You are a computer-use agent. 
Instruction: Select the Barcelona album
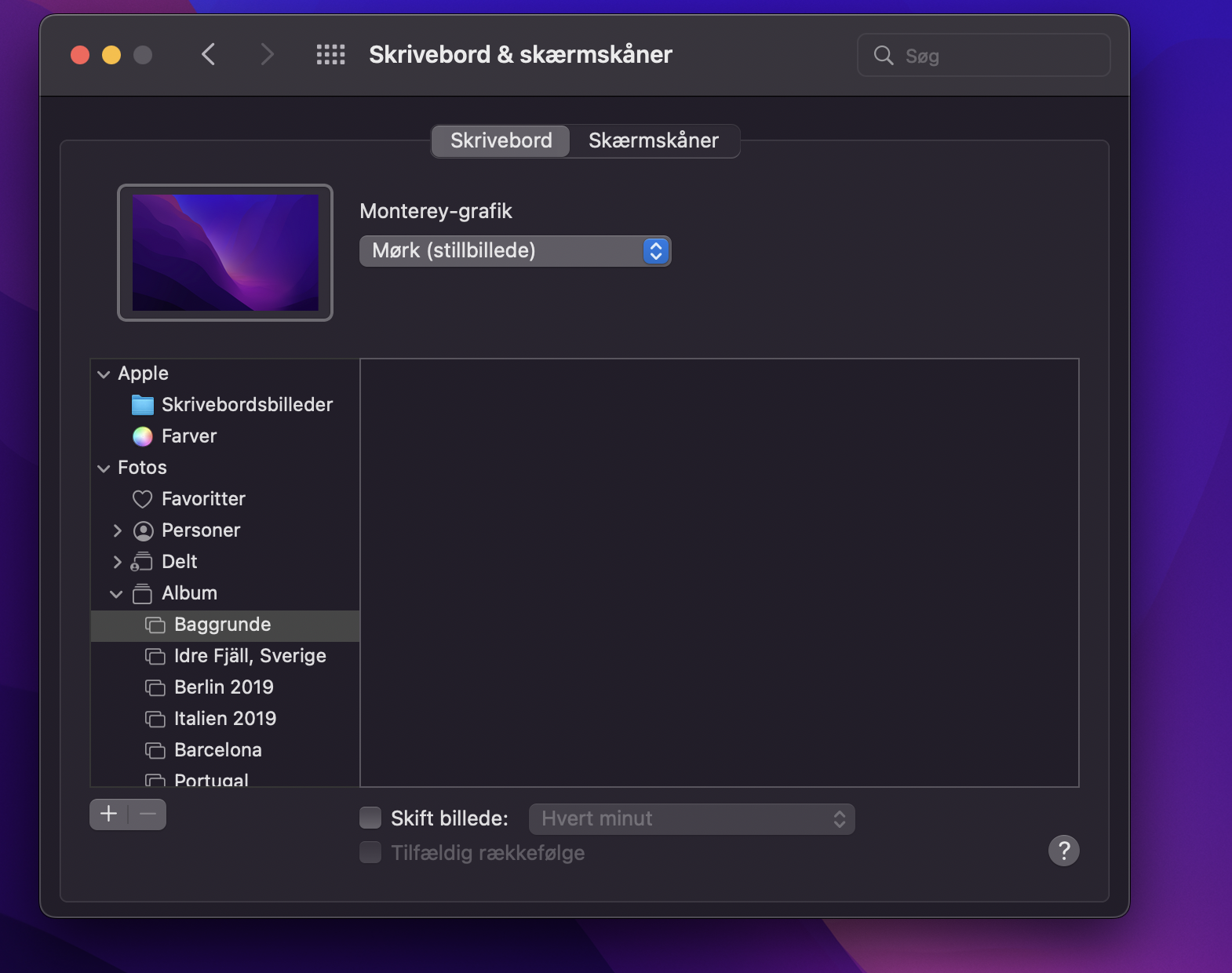[225, 750]
